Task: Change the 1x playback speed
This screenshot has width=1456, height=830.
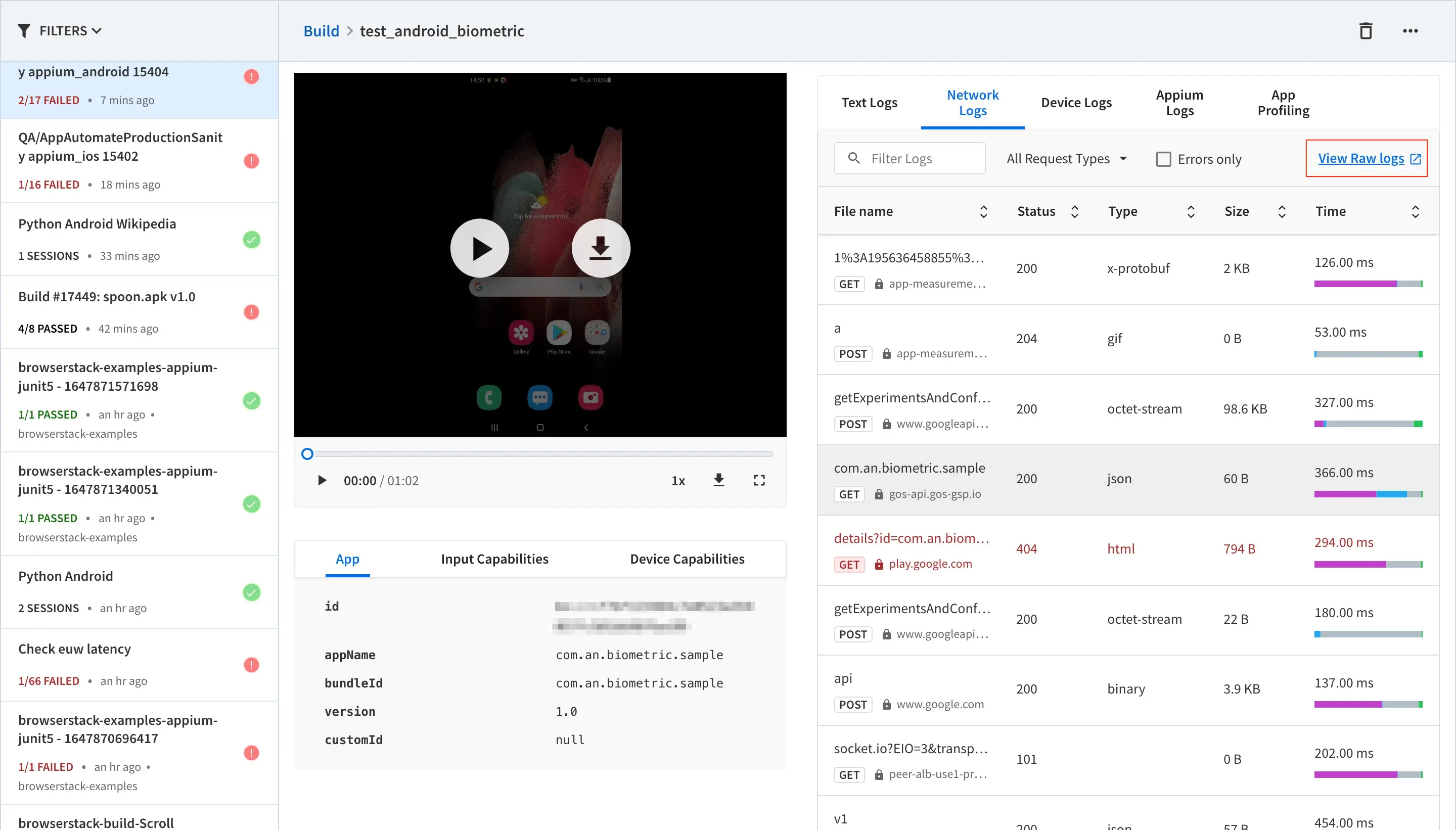Action: [678, 481]
